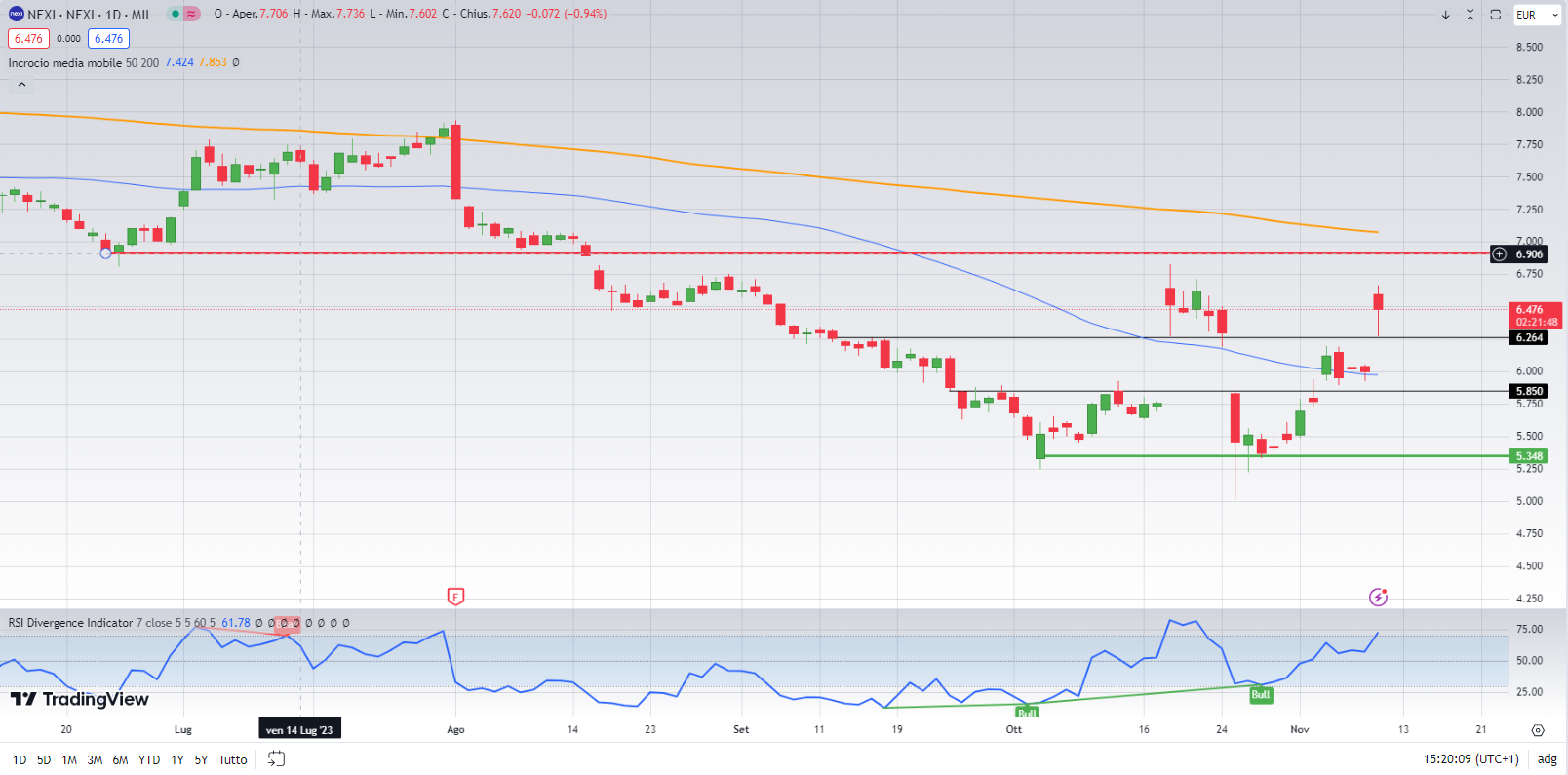Viewport: 1568px width, 775px height.
Task: Select the Tutto time range
Action: [x=233, y=759]
